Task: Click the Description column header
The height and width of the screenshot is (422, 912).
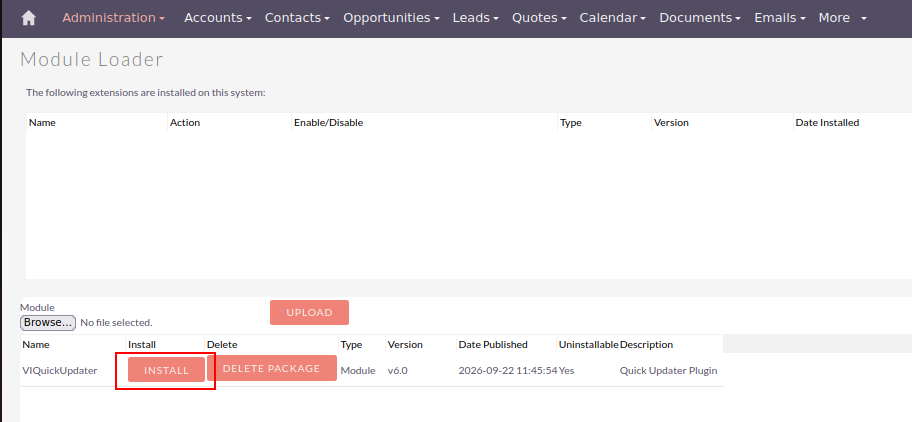Action: click(646, 345)
